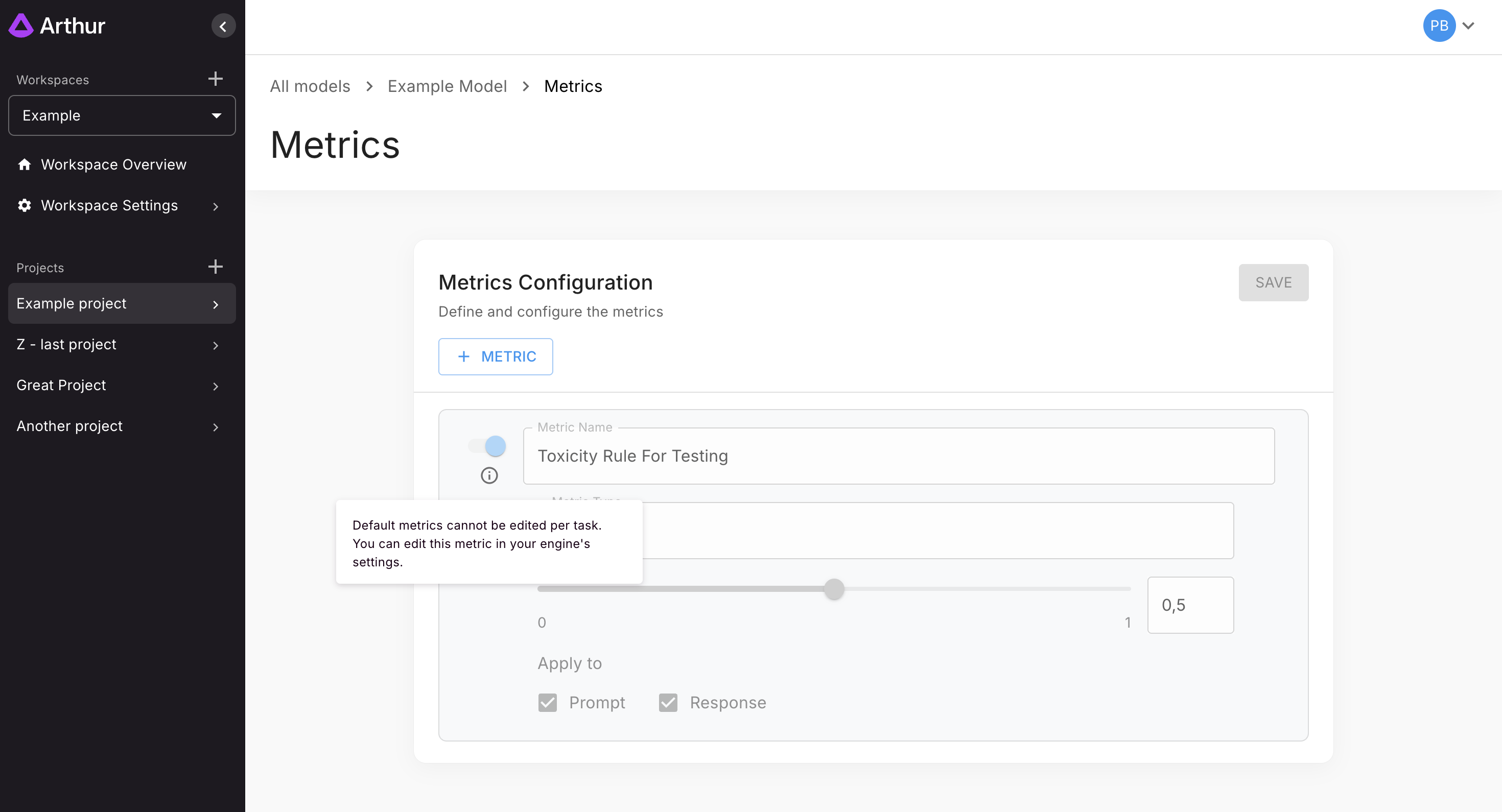Click the add METRIC button
The width and height of the screenshot is (1502, 812).
[x=495, y=357]
